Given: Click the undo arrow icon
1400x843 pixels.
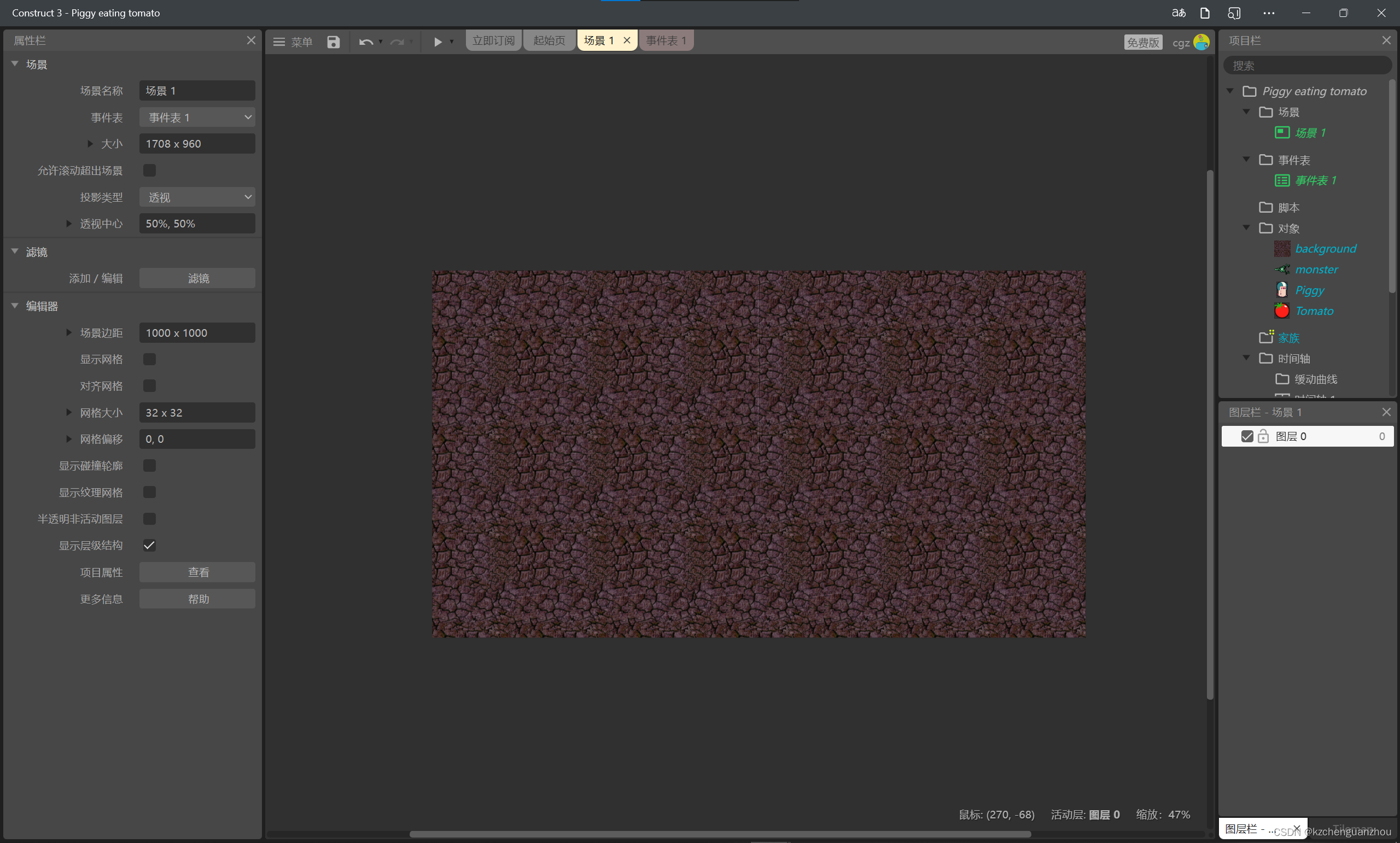Looking at the screenshot, I should (366, 42).
